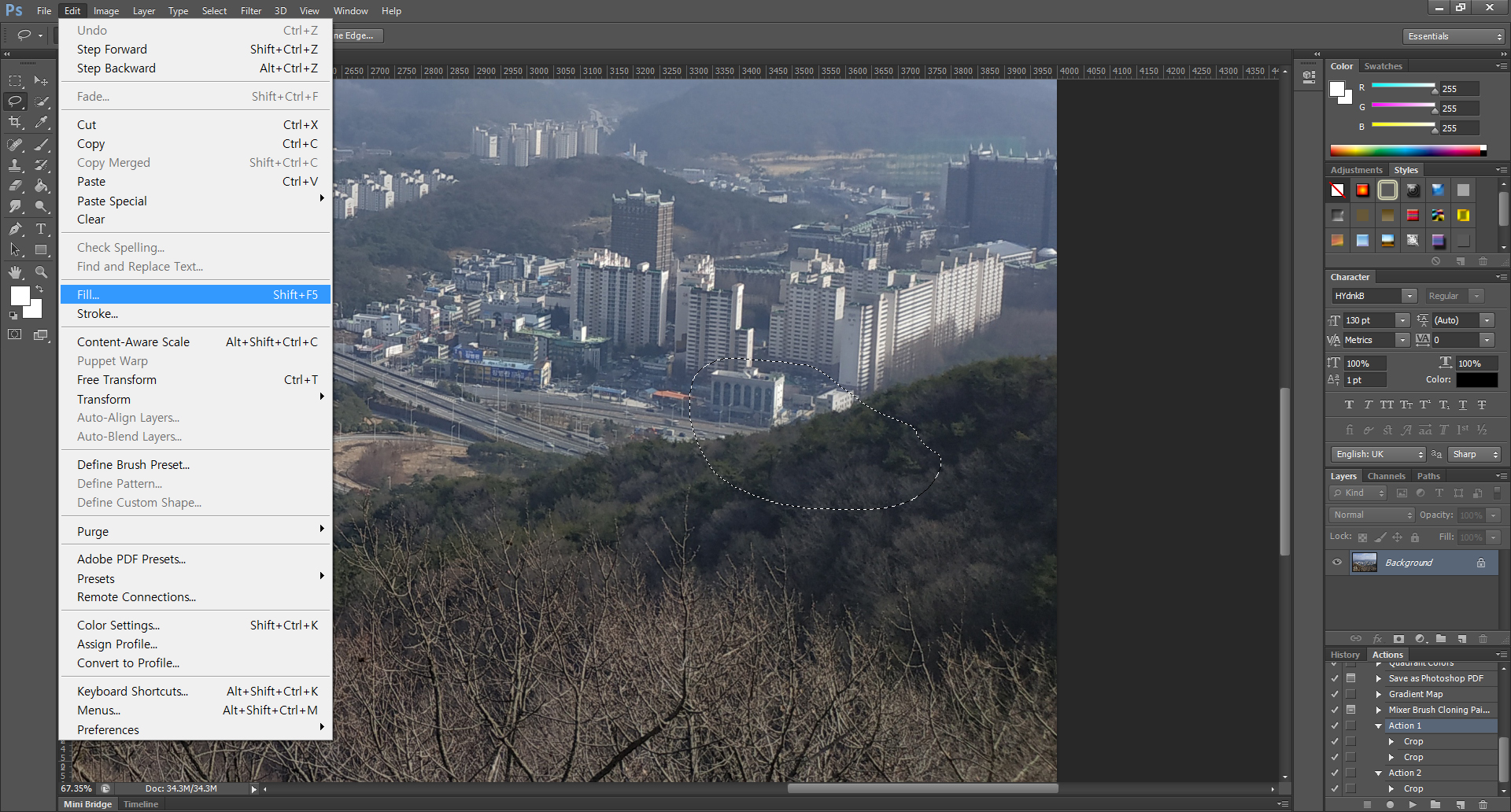The width and height of the screenshot is (1511, 812).
Task: Open the English: UK language dropdown
Action: coord(1378,454)
